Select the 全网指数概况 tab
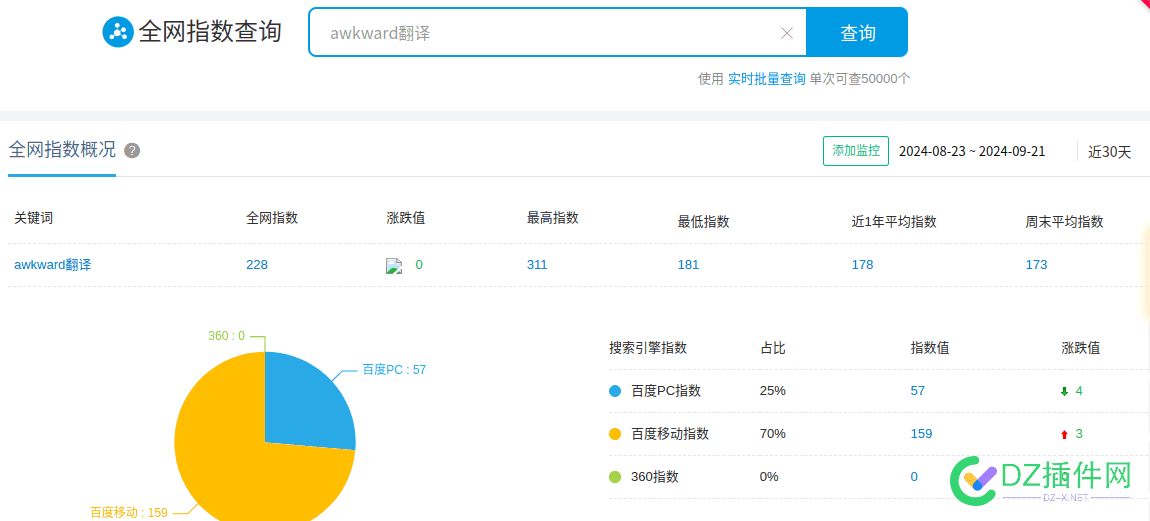The image size is (1150, 521). pyautogui.click(x=62, y=150)
